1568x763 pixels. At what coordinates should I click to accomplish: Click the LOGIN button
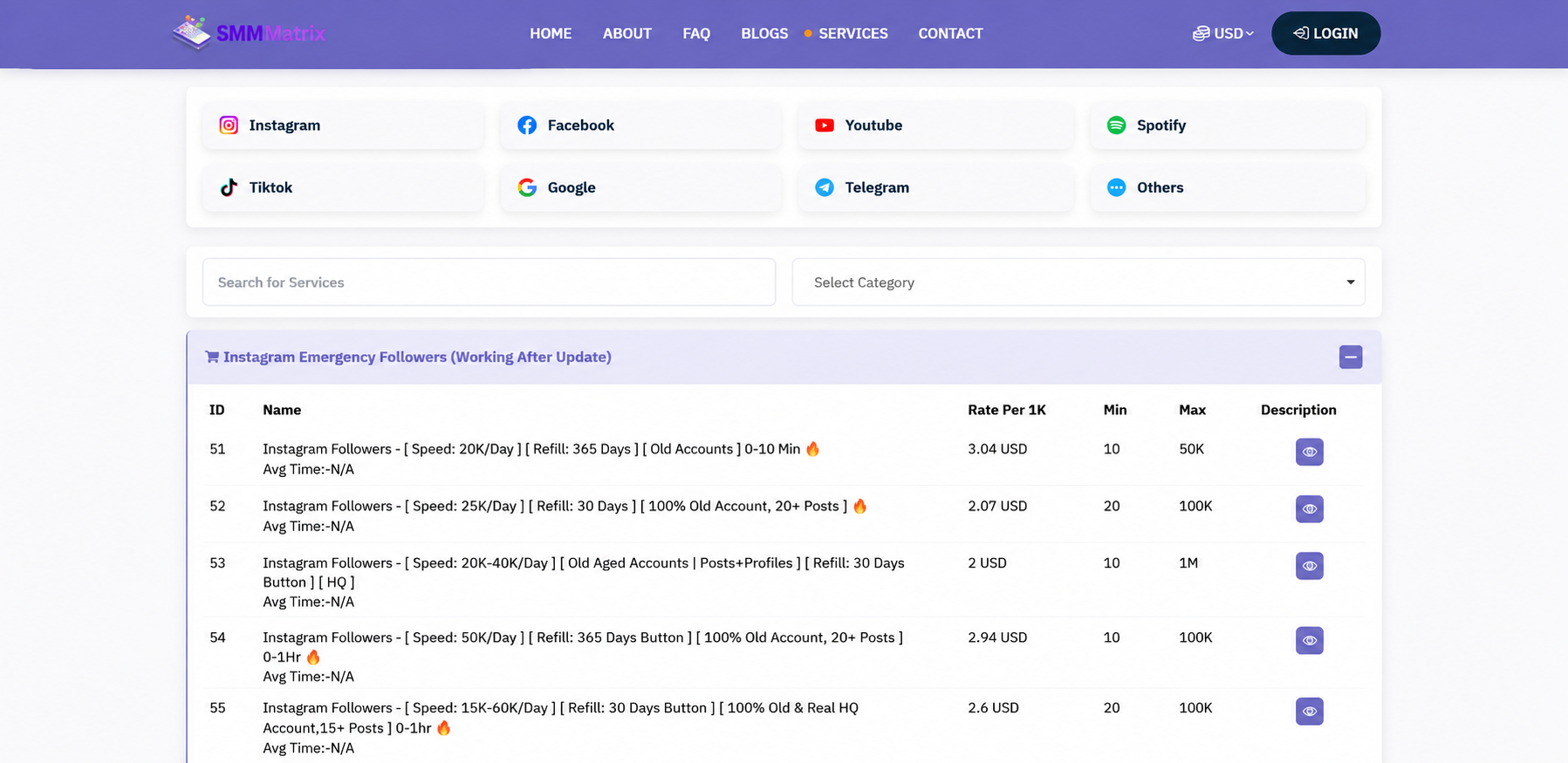coord(1325,33)
